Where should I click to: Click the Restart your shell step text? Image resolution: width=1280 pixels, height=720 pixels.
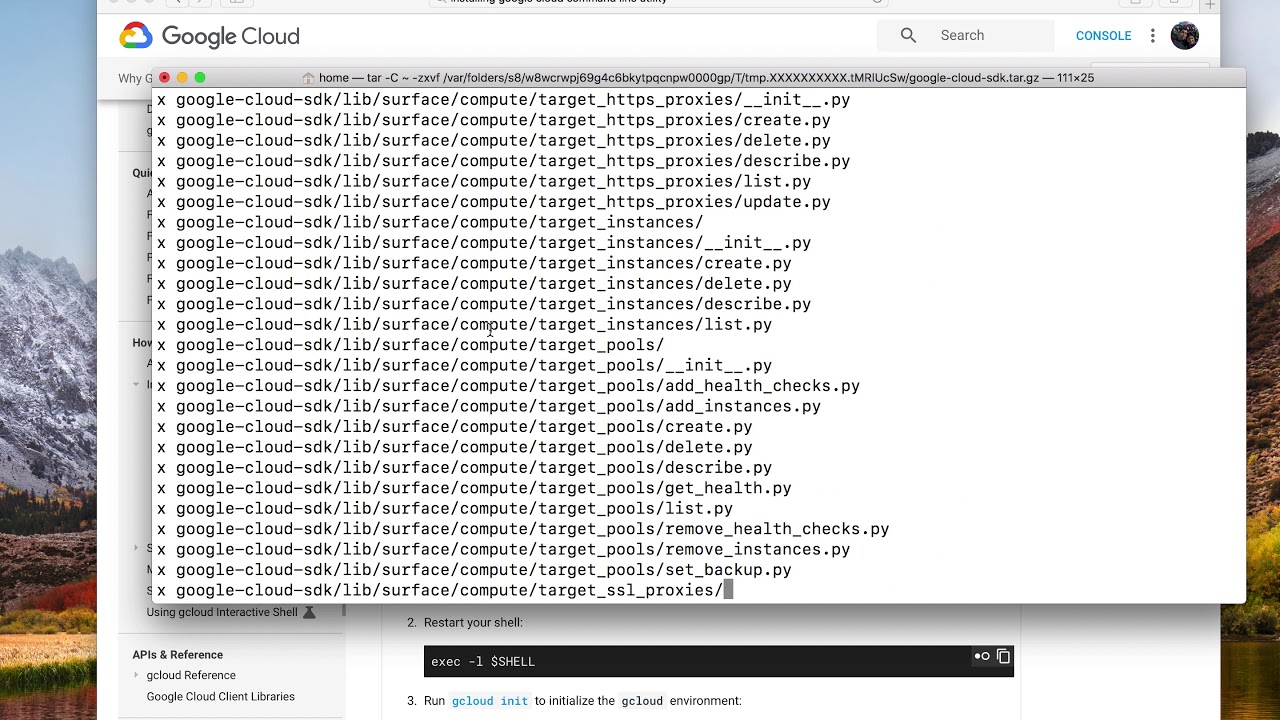click(x=473, y=622)
